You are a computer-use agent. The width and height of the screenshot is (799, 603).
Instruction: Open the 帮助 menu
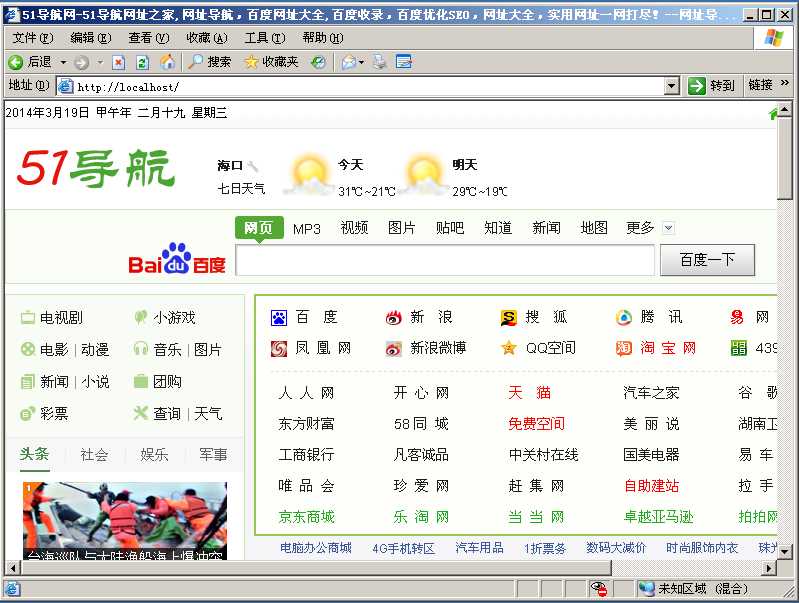tap(323, 38)
